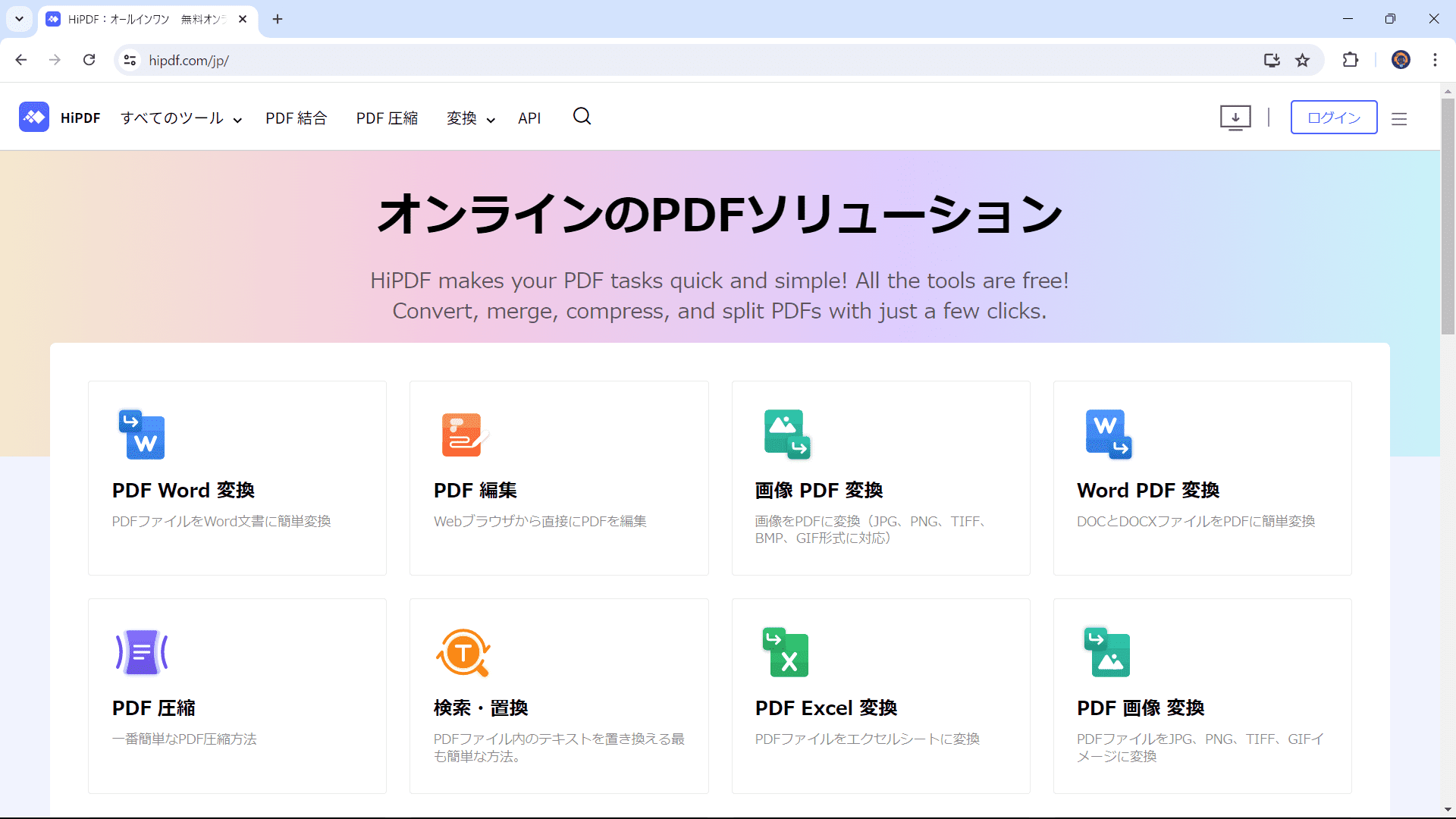Expand the 変換 dropdown menu

click(x=471, y=118)
